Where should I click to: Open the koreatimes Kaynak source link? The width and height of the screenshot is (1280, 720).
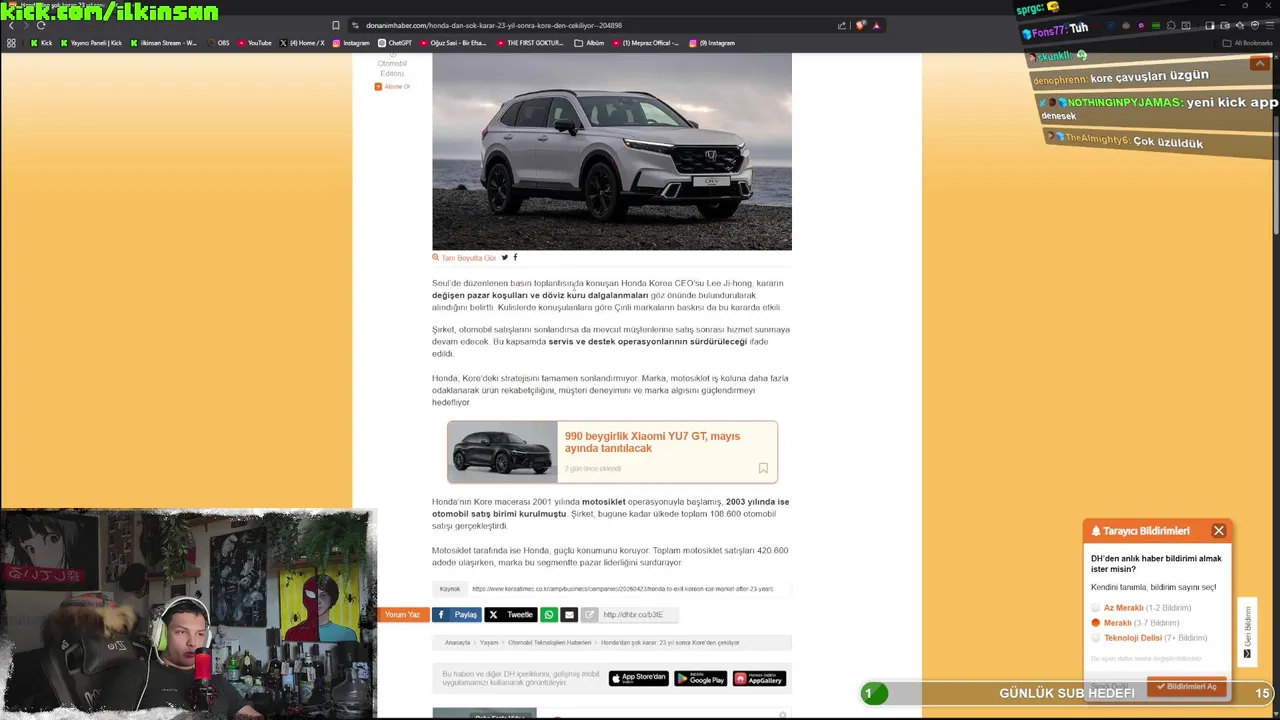click(622, 589)
